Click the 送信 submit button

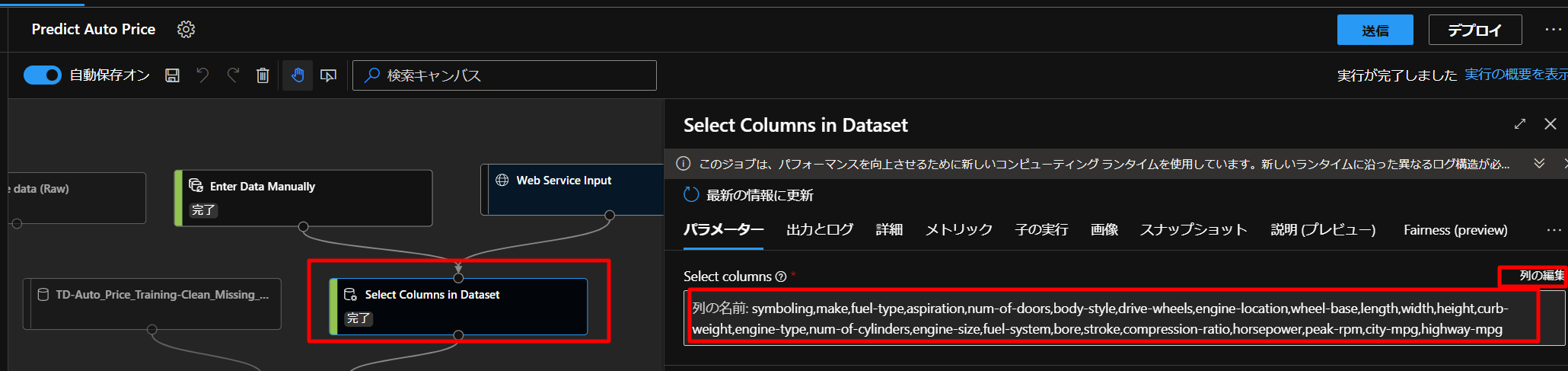pos(1375,30)
